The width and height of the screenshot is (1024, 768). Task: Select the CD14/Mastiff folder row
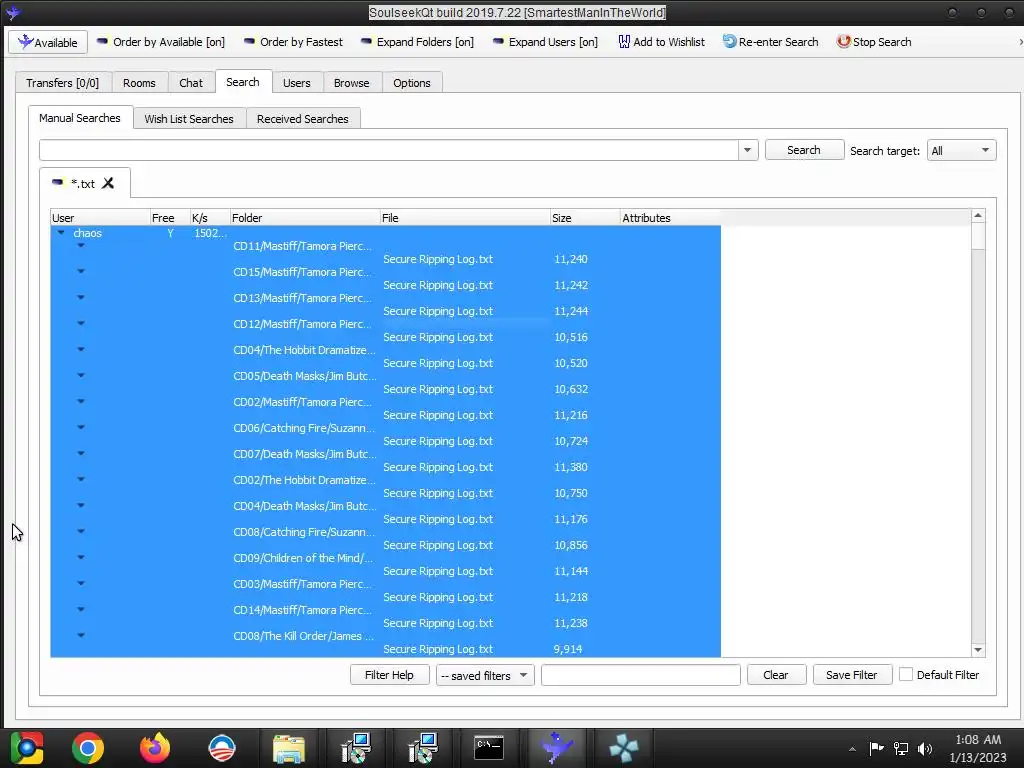(x=385, y=610)
